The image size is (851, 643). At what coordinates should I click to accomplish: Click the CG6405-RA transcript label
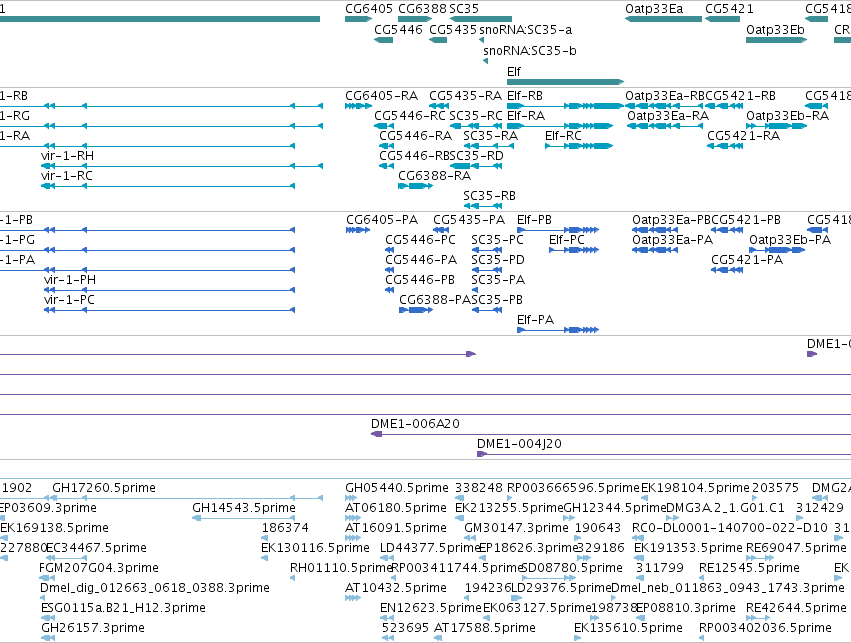[382, 96]
